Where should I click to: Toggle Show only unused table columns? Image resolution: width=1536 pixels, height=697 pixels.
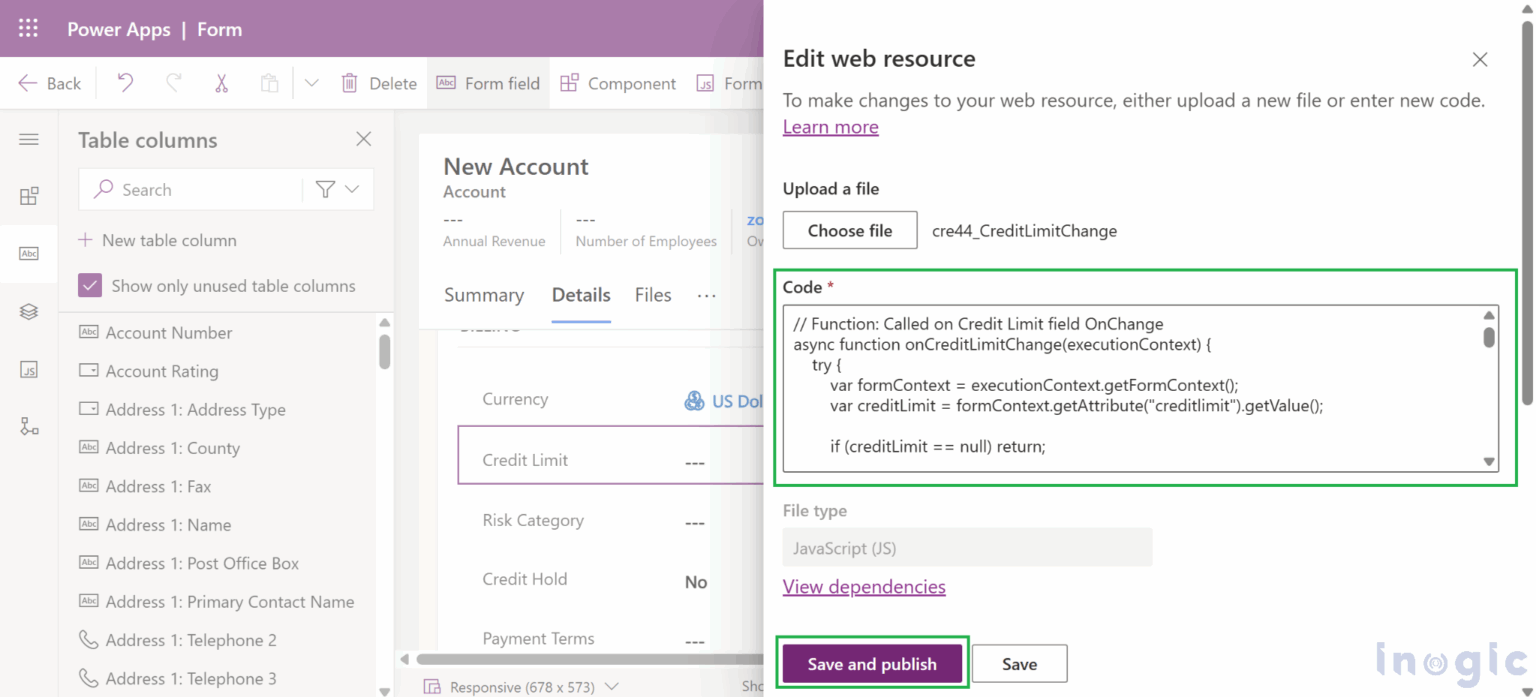(90, 285)
